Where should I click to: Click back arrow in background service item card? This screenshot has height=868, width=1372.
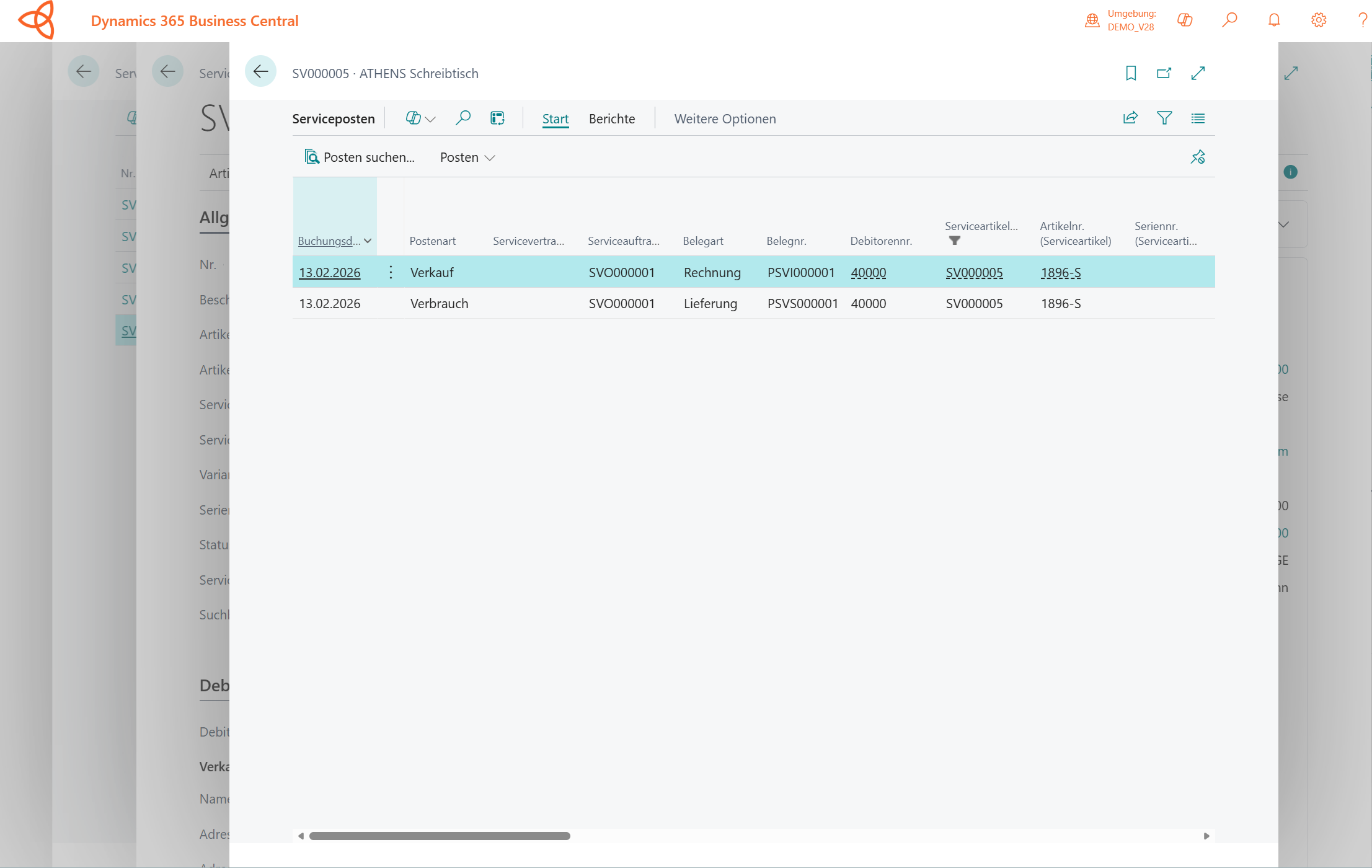tap(167, 72)
